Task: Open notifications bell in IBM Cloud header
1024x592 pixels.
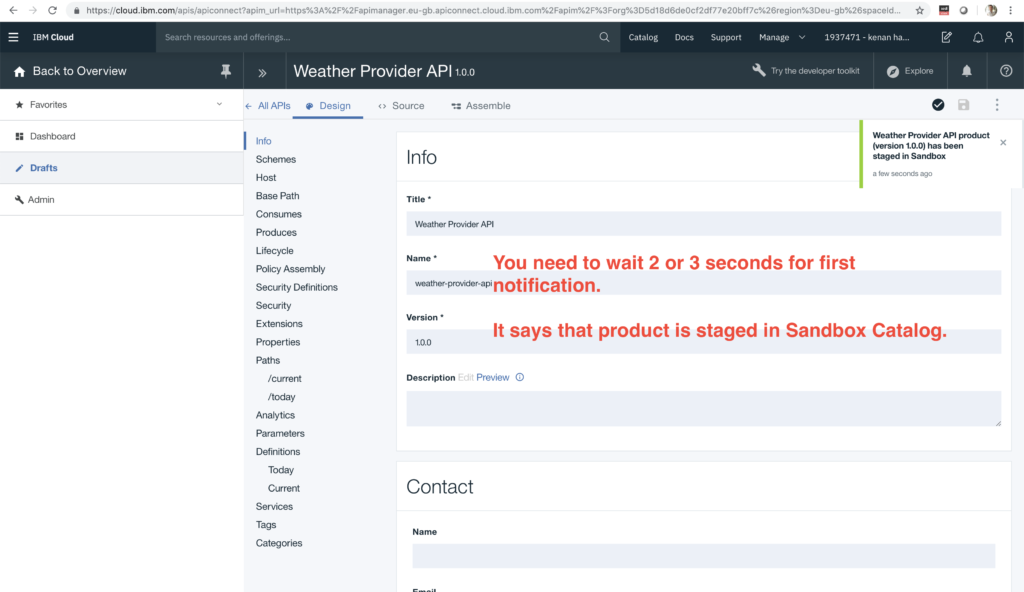Action: click(x=978, y=37)
